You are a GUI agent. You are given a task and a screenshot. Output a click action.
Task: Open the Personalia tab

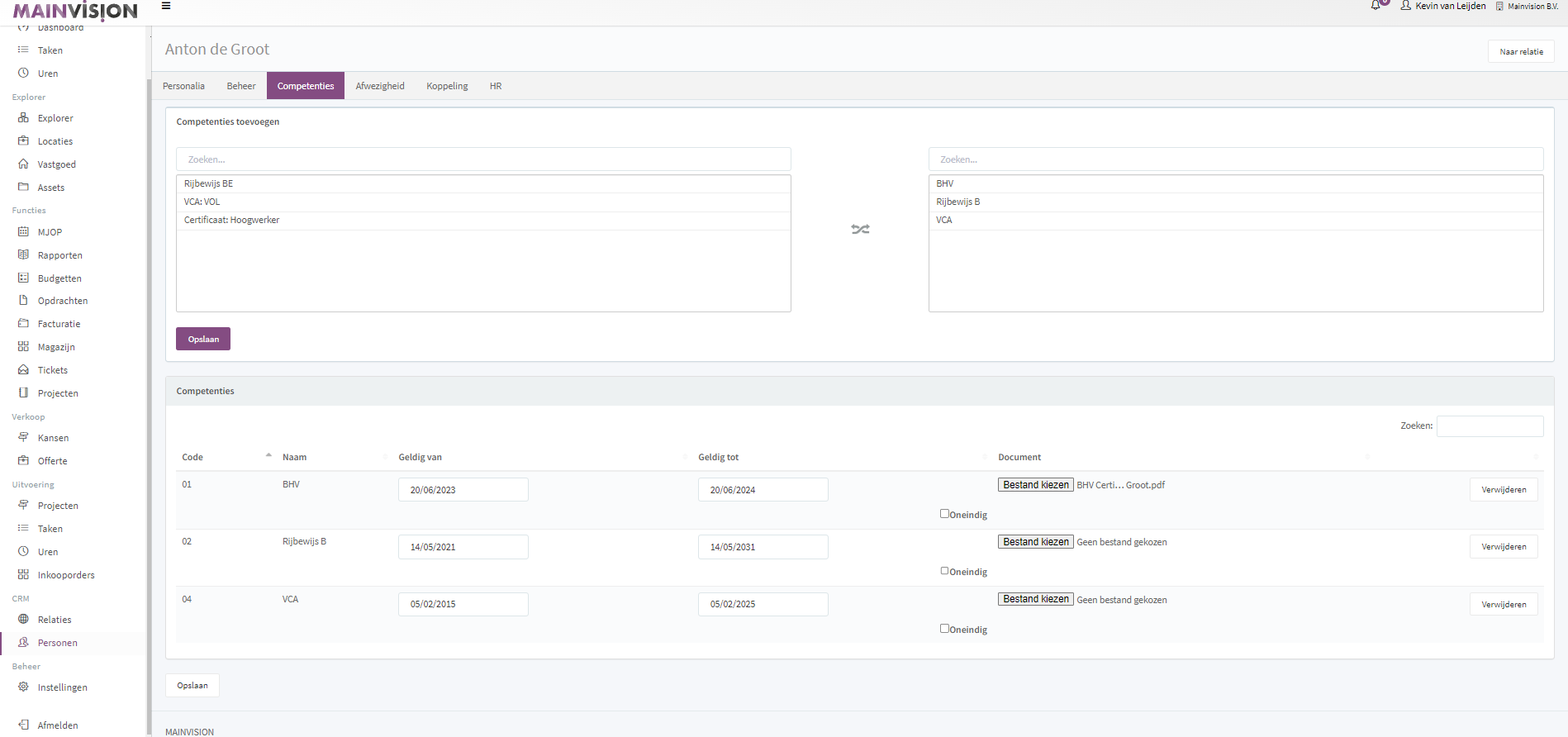(183, 86)
